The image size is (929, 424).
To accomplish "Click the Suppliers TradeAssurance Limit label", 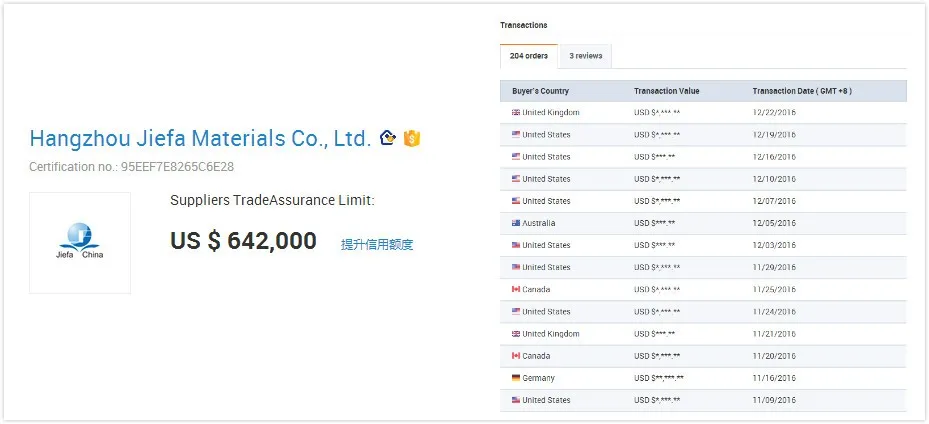I will click(273, 201).
